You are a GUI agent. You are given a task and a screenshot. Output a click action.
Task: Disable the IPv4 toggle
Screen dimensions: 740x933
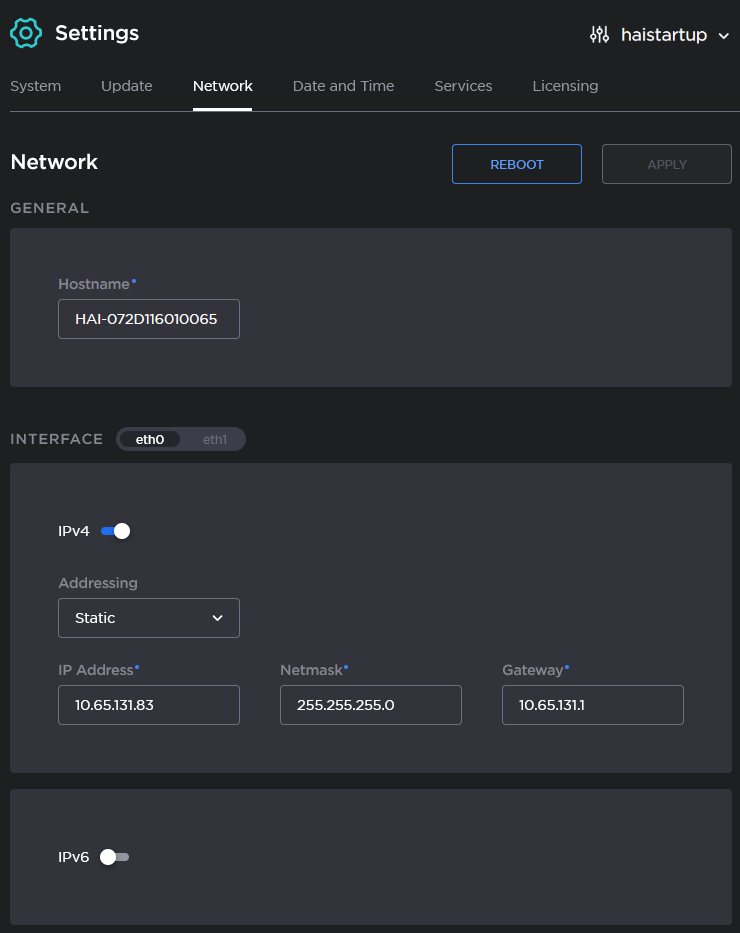click(x=115, y=531)
